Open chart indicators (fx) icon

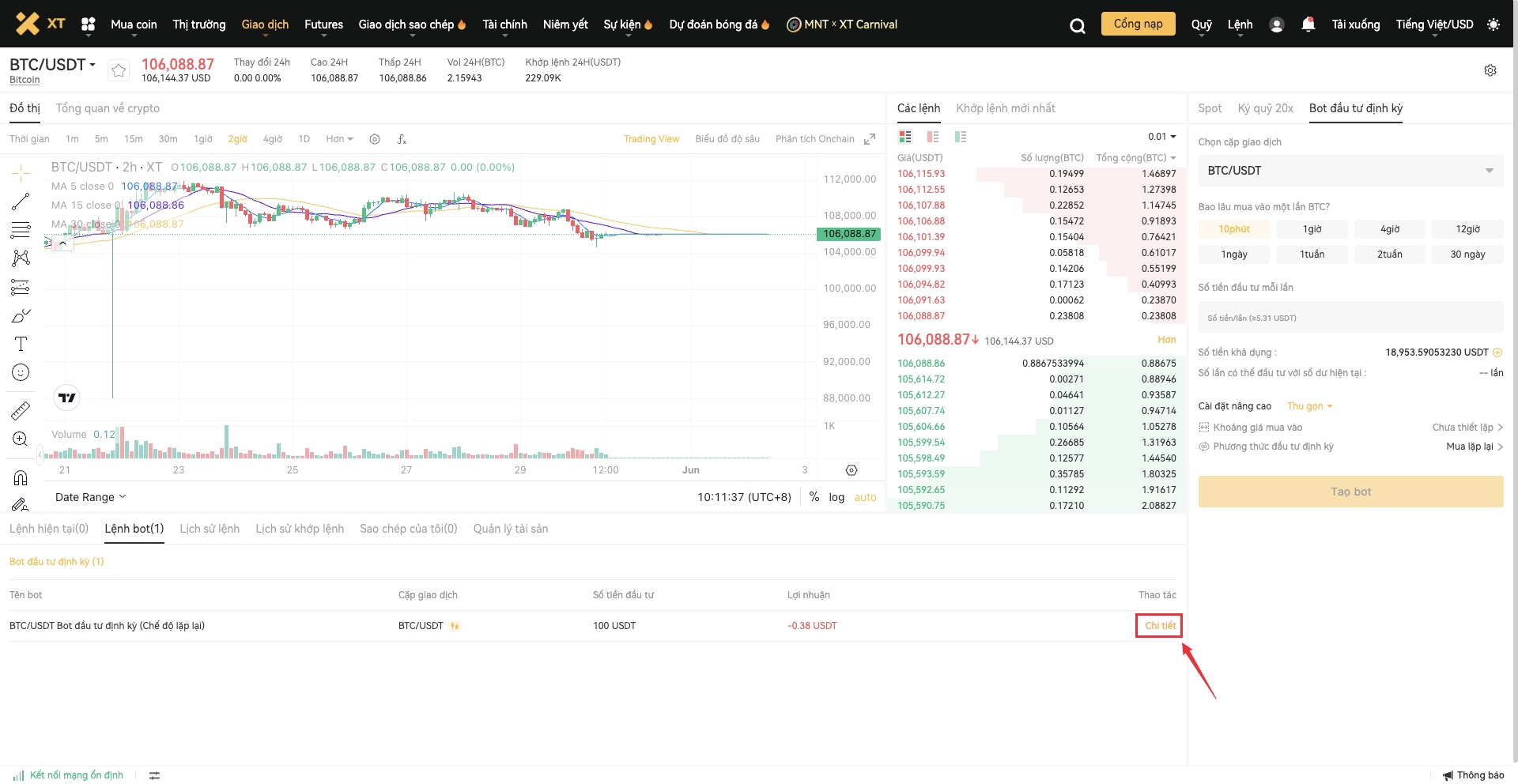(x=402, y=139)
